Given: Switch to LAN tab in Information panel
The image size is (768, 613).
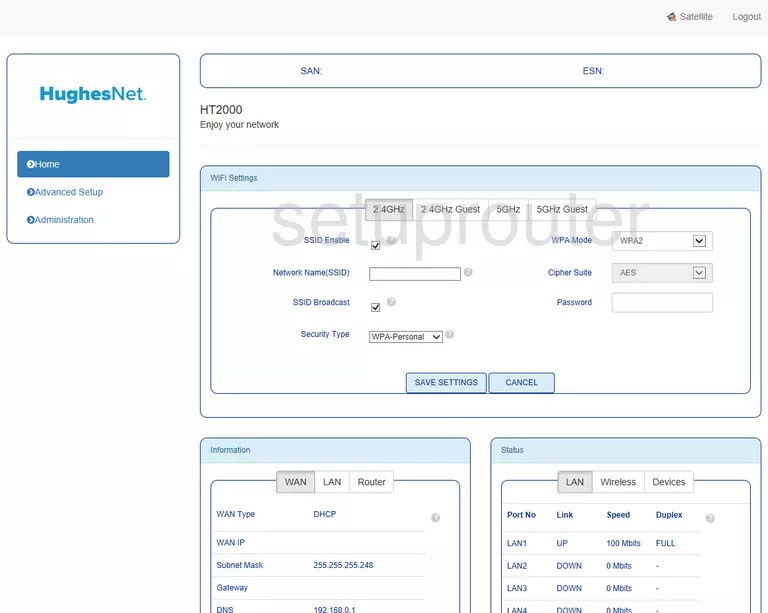Looking at the screenshot, I should (332, 482).
